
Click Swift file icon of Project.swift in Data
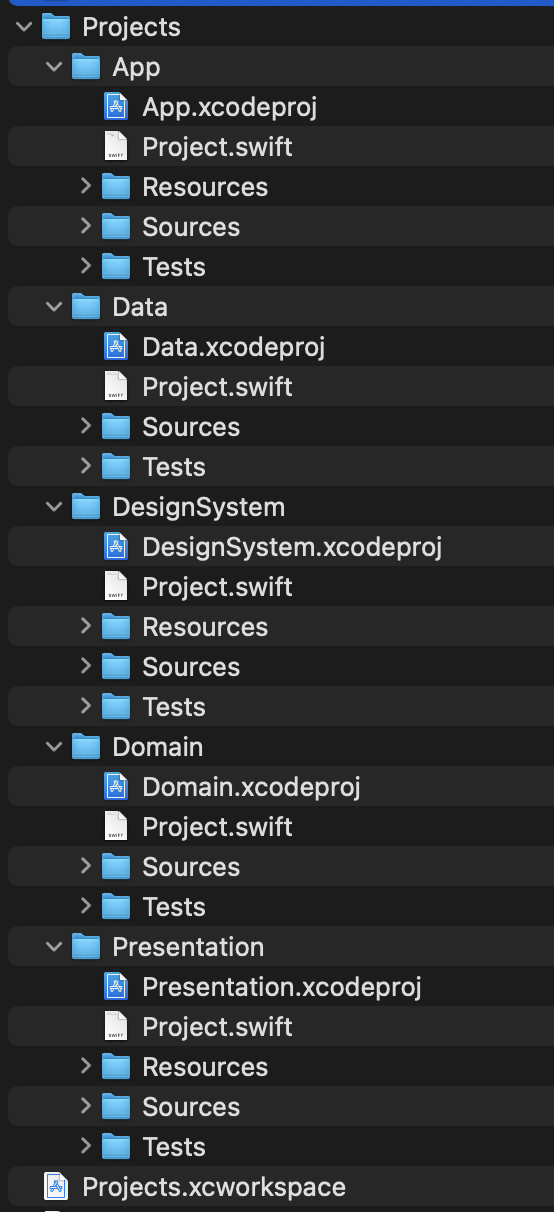[117, 386]
